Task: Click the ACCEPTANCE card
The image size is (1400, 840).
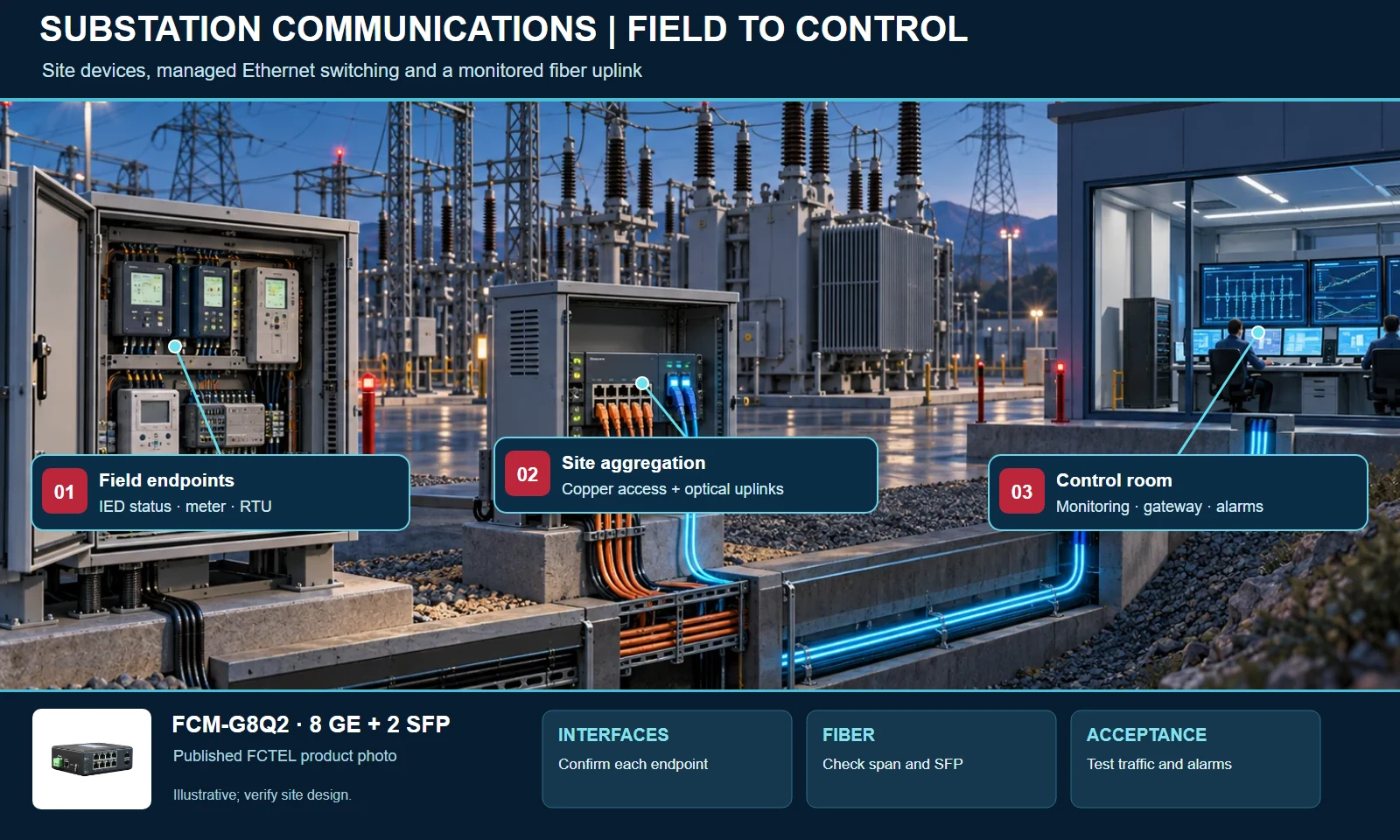Action: pos(1195,759)
